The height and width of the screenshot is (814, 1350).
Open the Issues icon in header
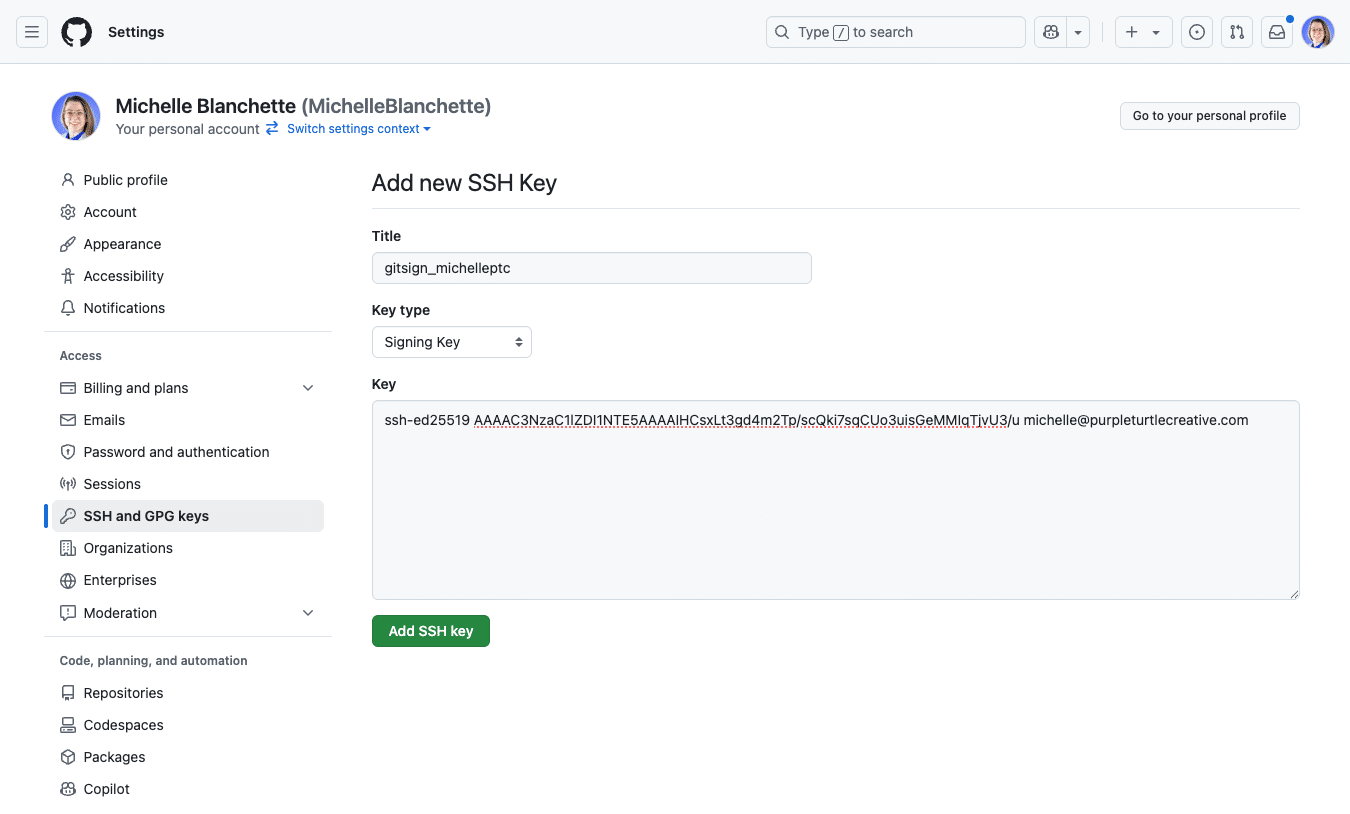1196,32
